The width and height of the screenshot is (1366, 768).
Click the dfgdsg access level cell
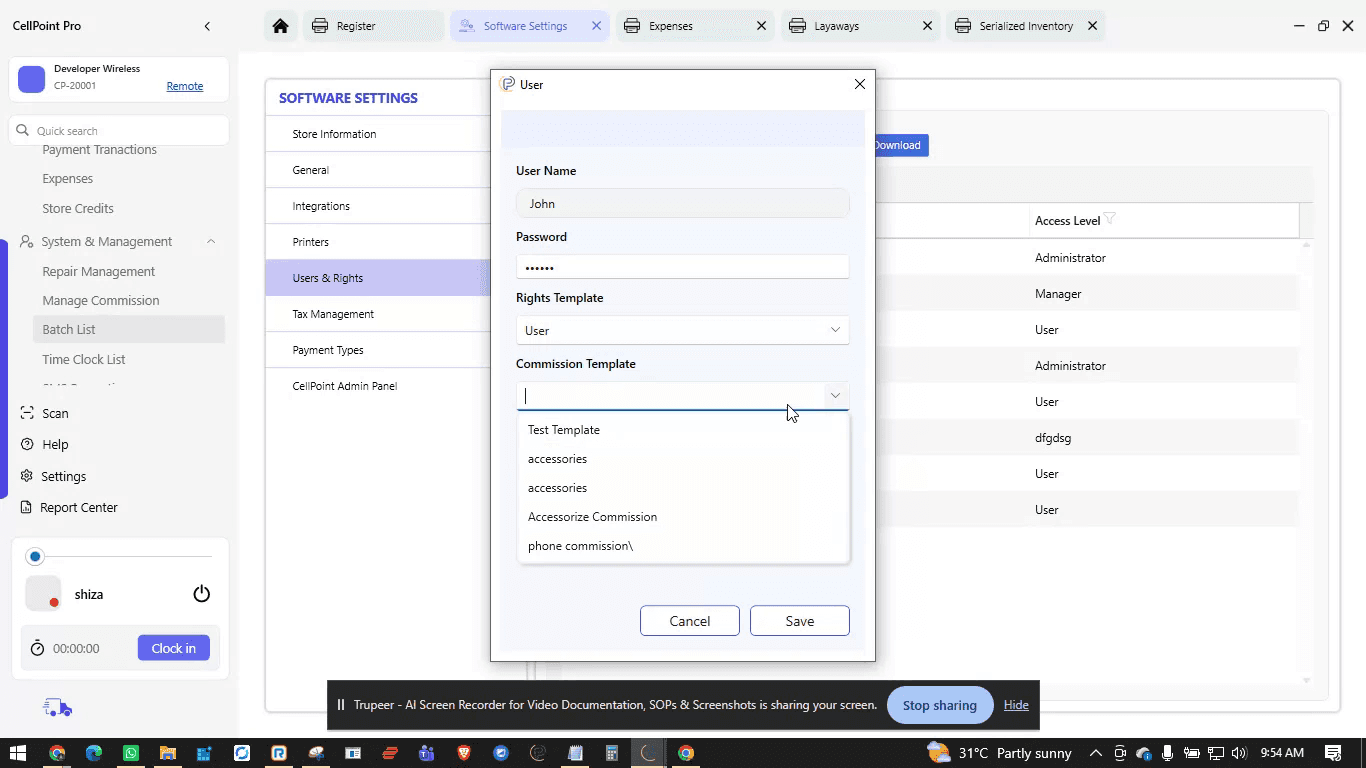1053,438
